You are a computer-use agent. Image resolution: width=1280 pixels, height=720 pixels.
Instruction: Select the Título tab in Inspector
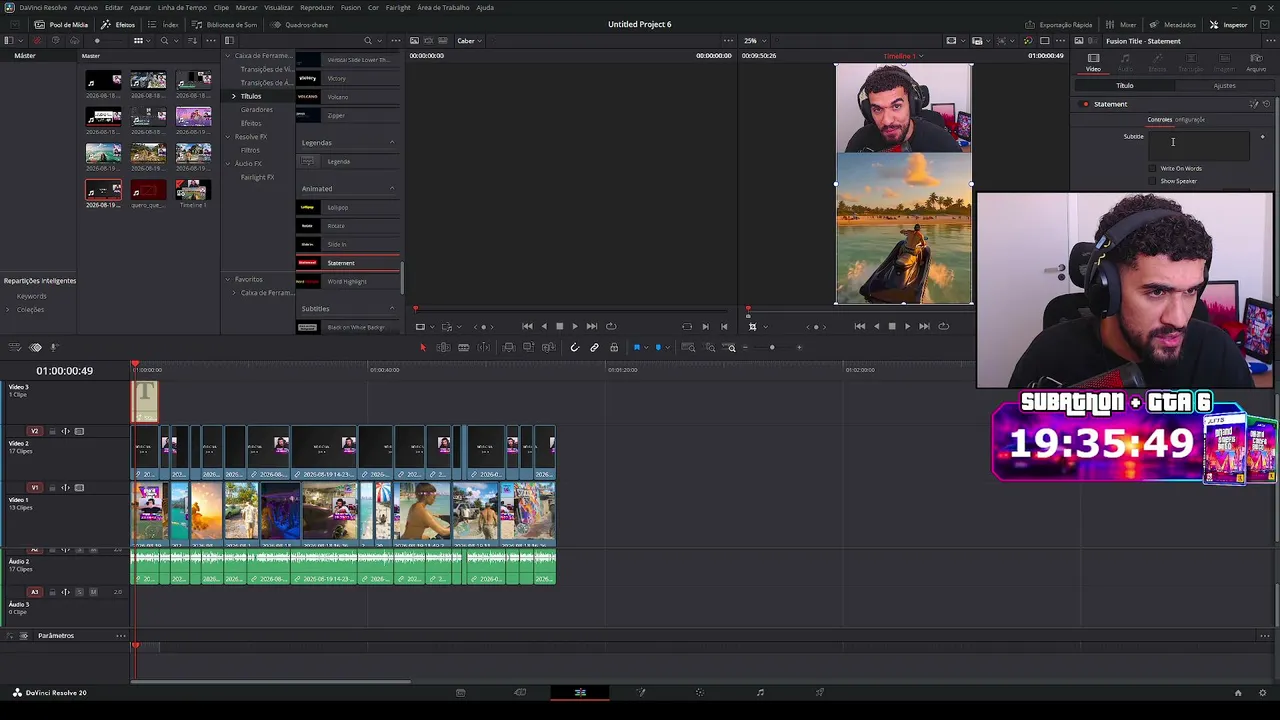tap(1125, 86)
